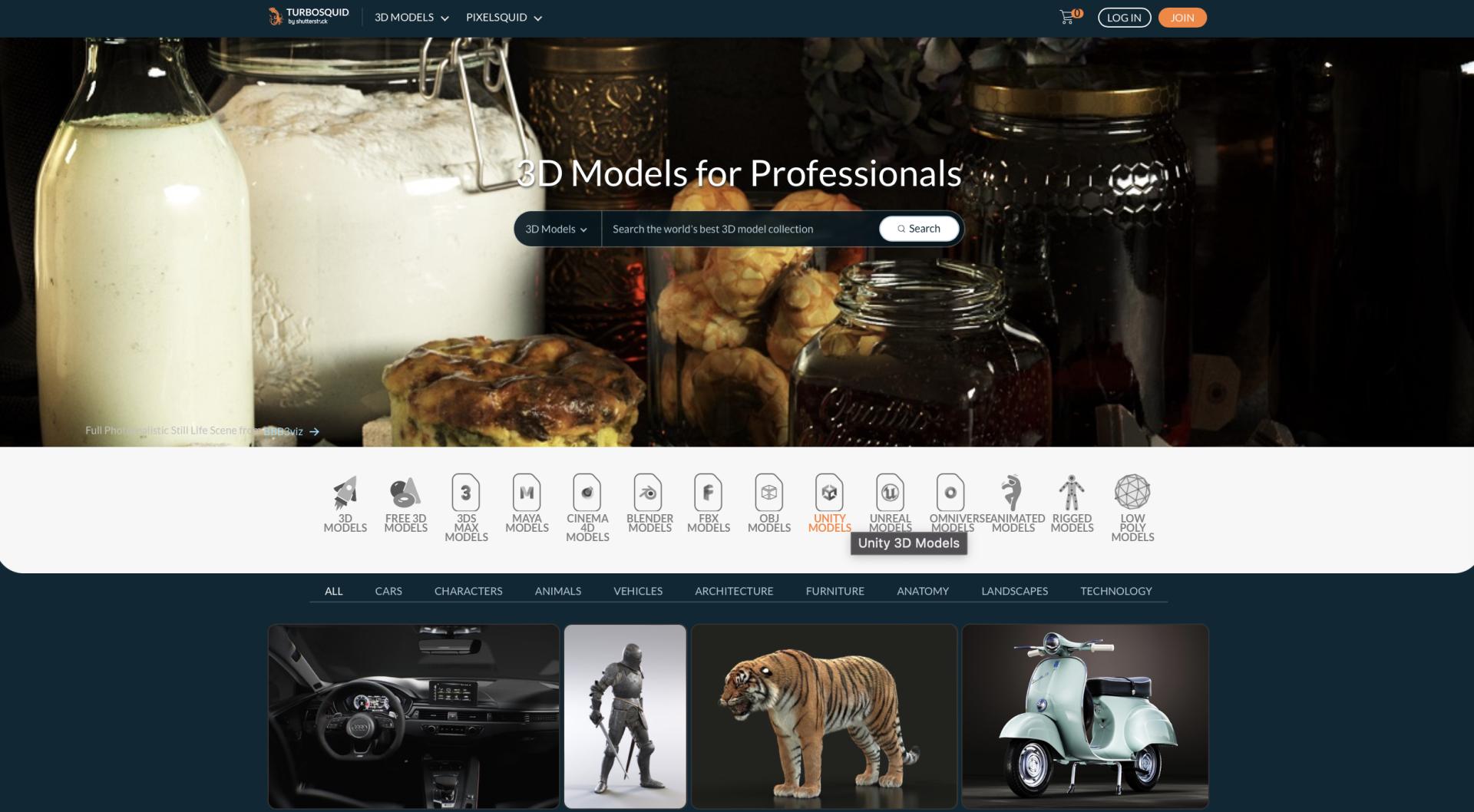
Task: Open the shopping cart icon
Action: [1067, 17]
